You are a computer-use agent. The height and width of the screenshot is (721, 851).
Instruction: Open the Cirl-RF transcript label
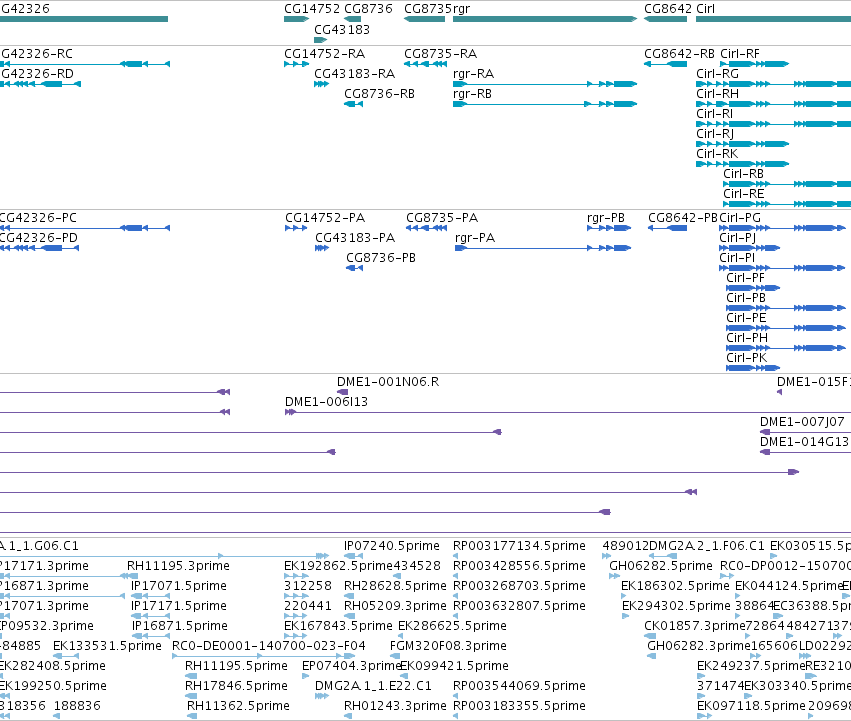point(740,54)
